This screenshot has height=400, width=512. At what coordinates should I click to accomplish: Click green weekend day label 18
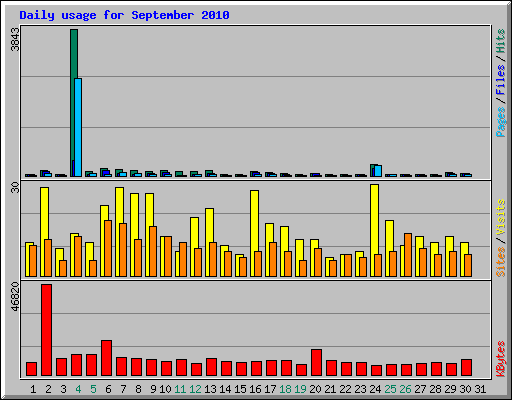tap(285, 389)
